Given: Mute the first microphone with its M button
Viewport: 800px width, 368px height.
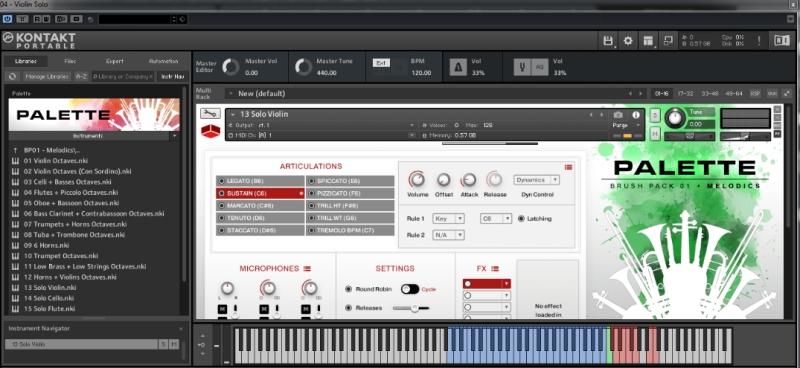Looking at the screenshot, I should click(222, 309).
